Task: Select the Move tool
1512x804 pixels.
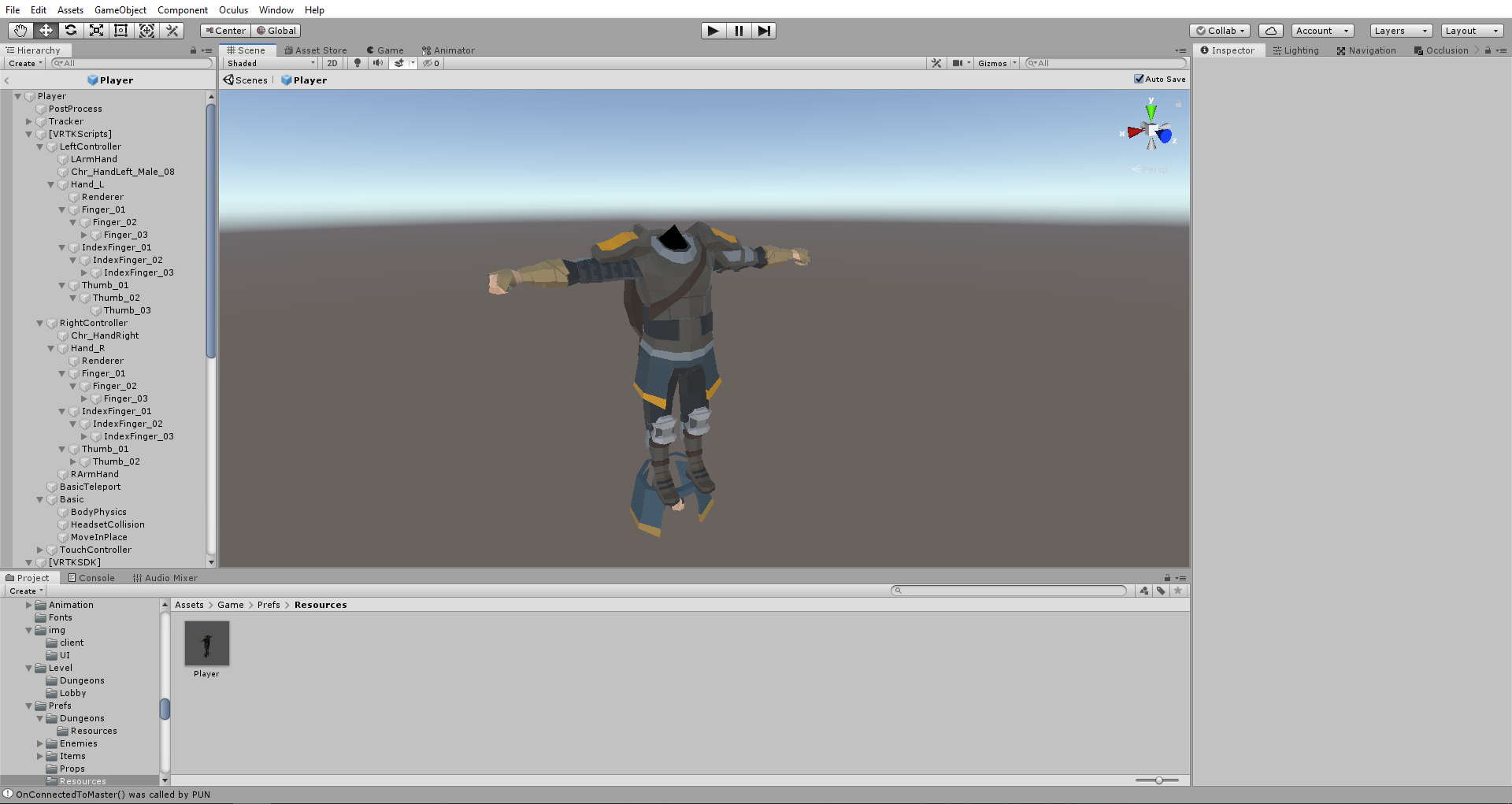Action: coord(46,31)
